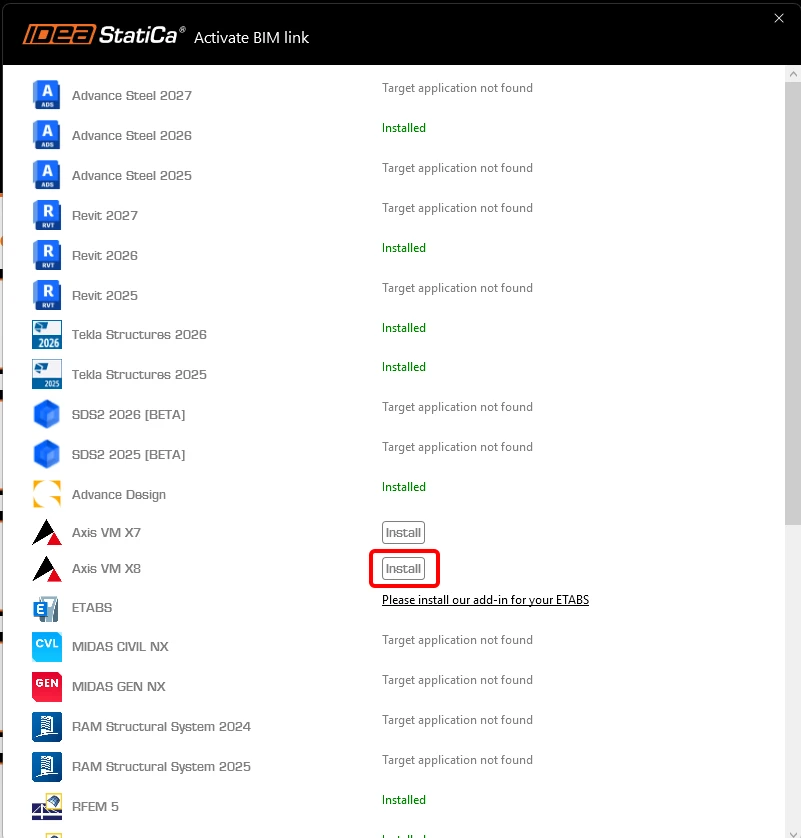The height and width of the screenshot is (838, 801).
Task: Select the Tekla Structures 2026 label
Action: coord(139,335)
